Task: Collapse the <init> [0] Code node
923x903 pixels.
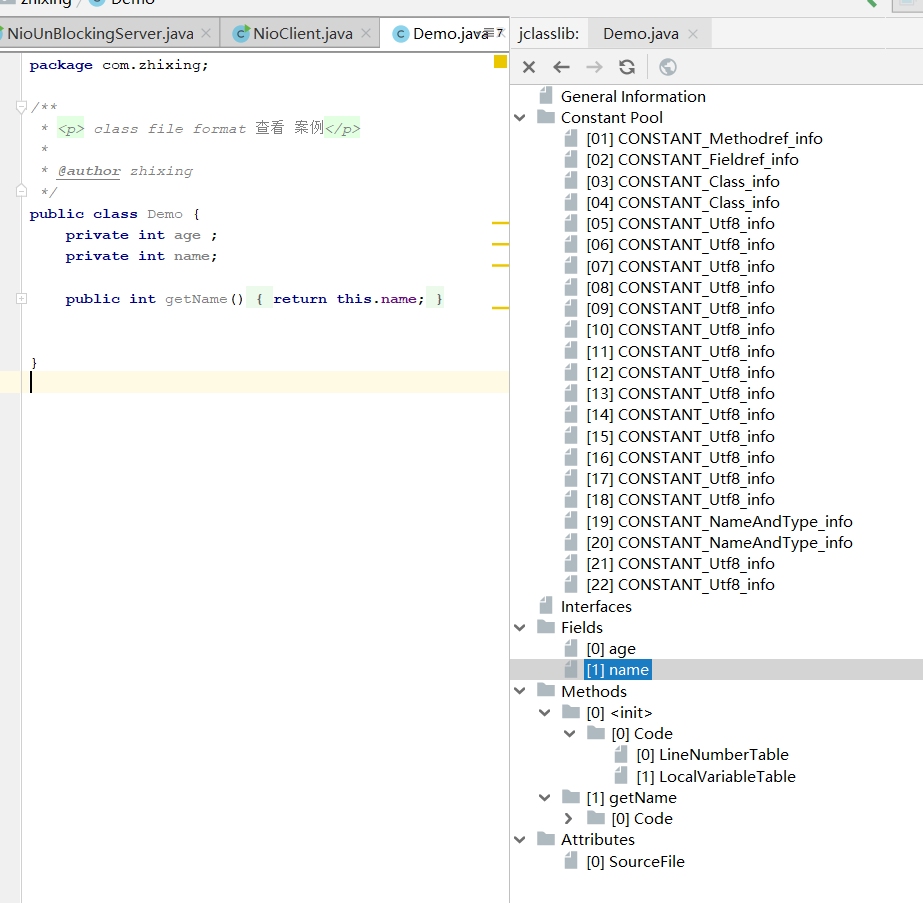Action: [x=569, y=734]
